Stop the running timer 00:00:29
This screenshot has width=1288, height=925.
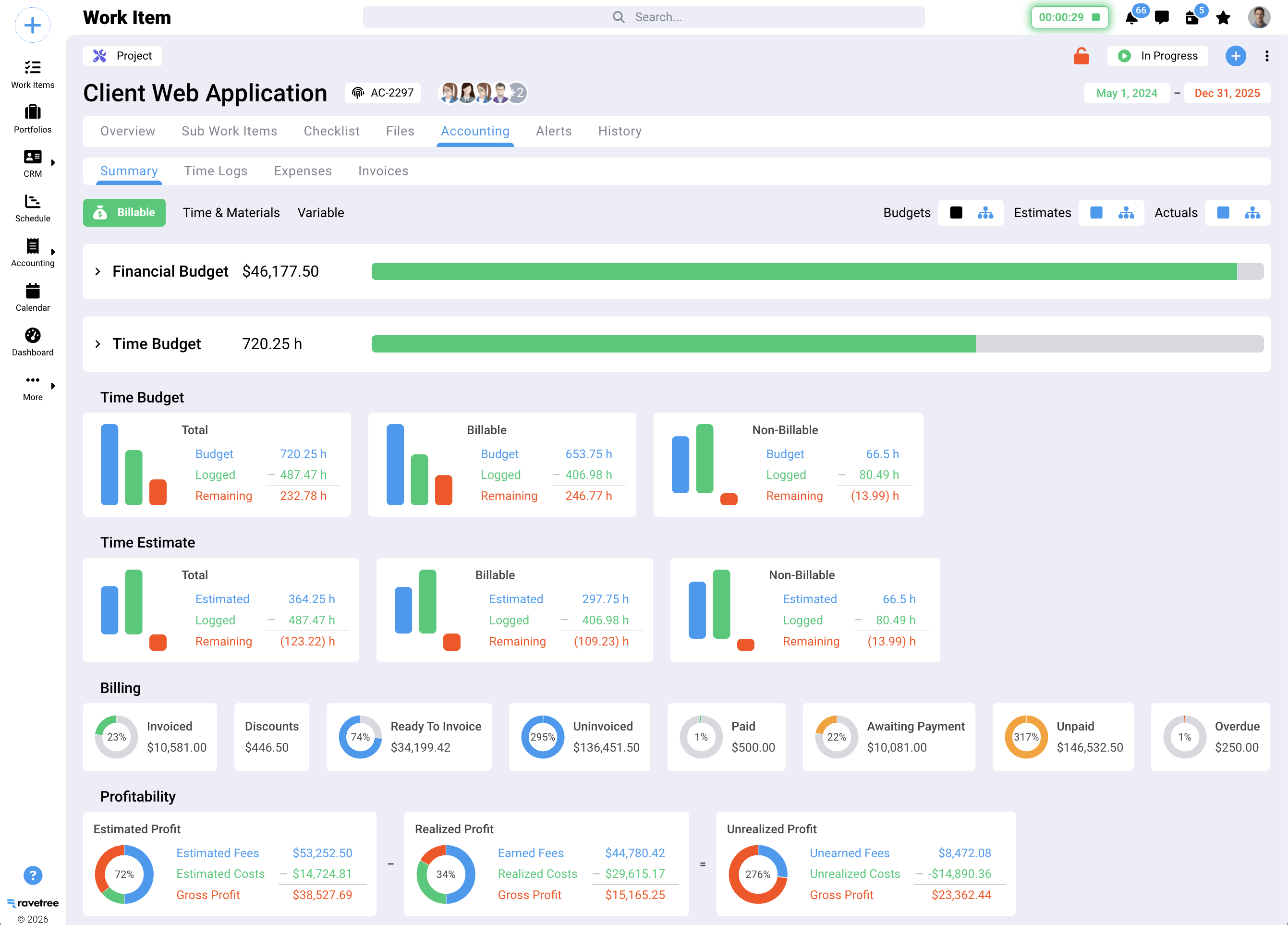click(1095, 17)
